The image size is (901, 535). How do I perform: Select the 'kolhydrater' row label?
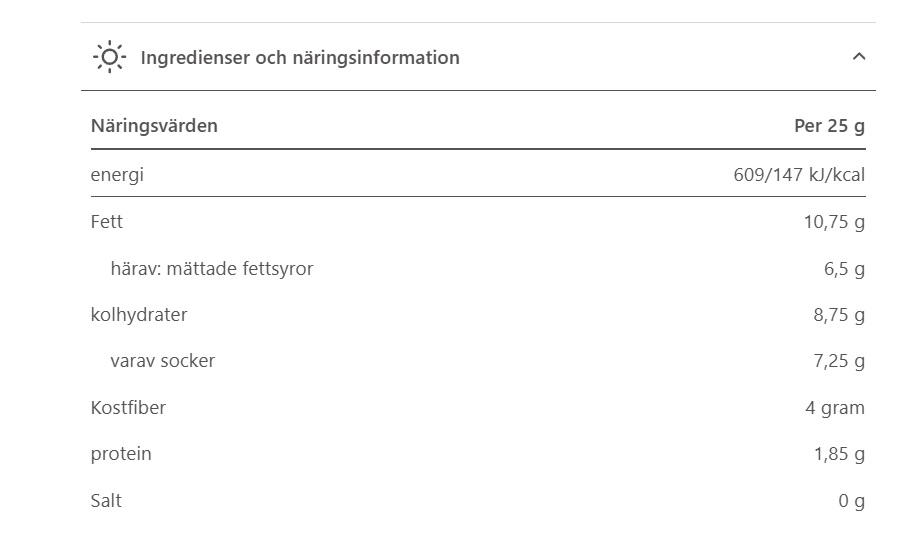[139, 315]
